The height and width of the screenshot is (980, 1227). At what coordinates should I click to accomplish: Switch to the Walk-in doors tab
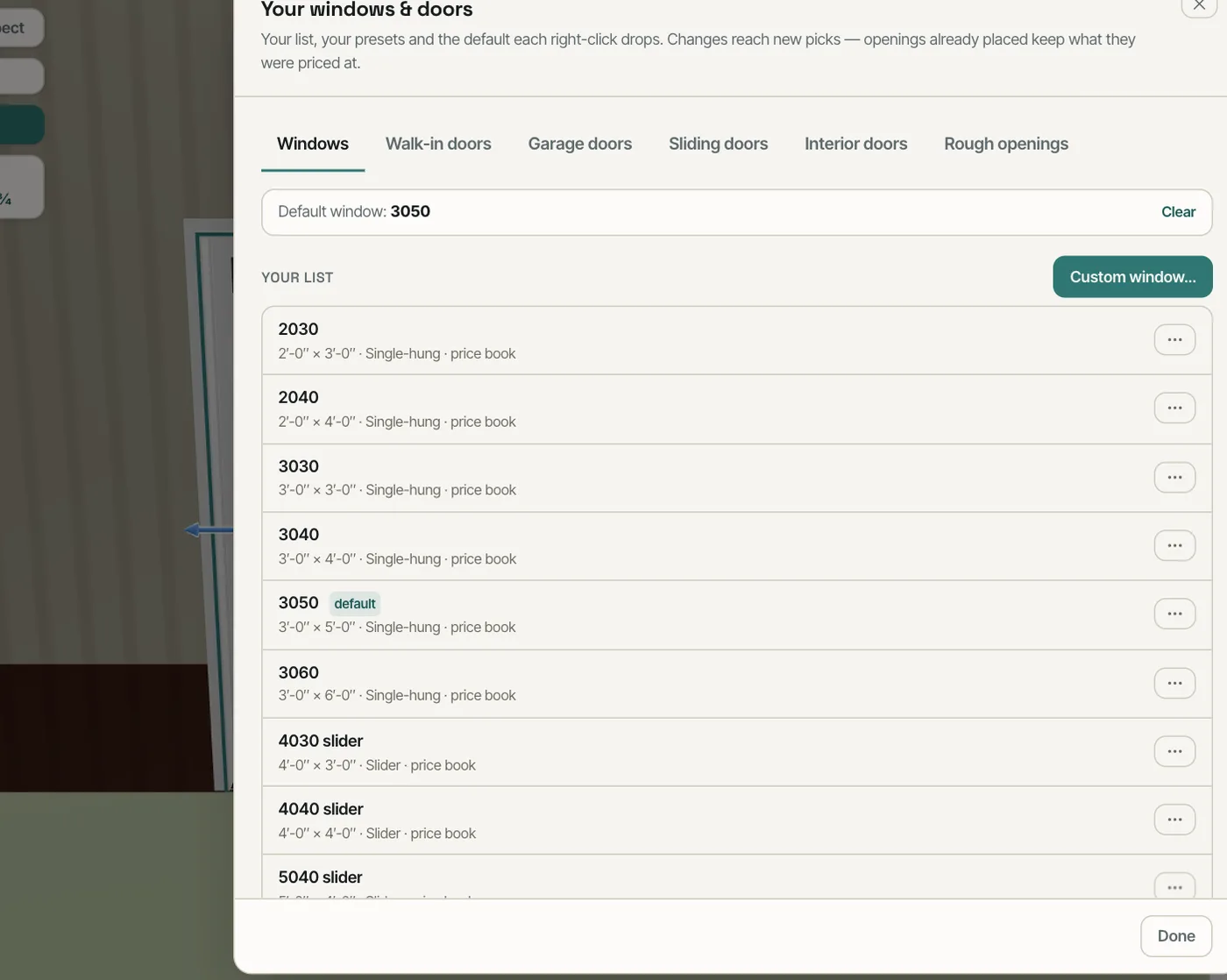(438, 144)
